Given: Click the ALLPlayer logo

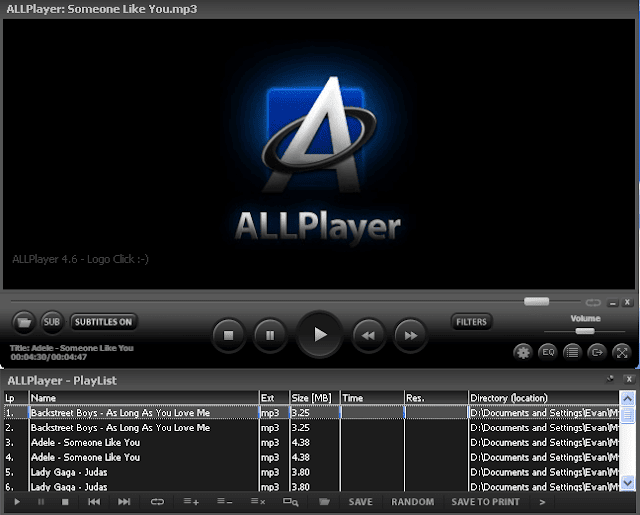Looking at the screenshot, I should pos(318,159).
